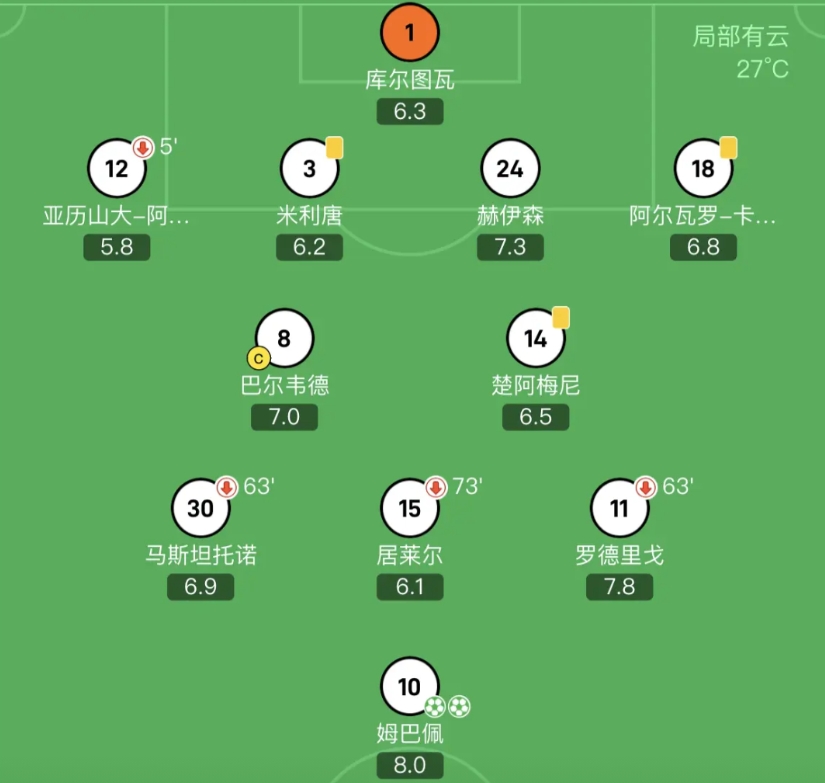Click yellow card beside player number 14
Image resolution: width=825 pixels, height=783 pixels.
click(x=560, y=317)
